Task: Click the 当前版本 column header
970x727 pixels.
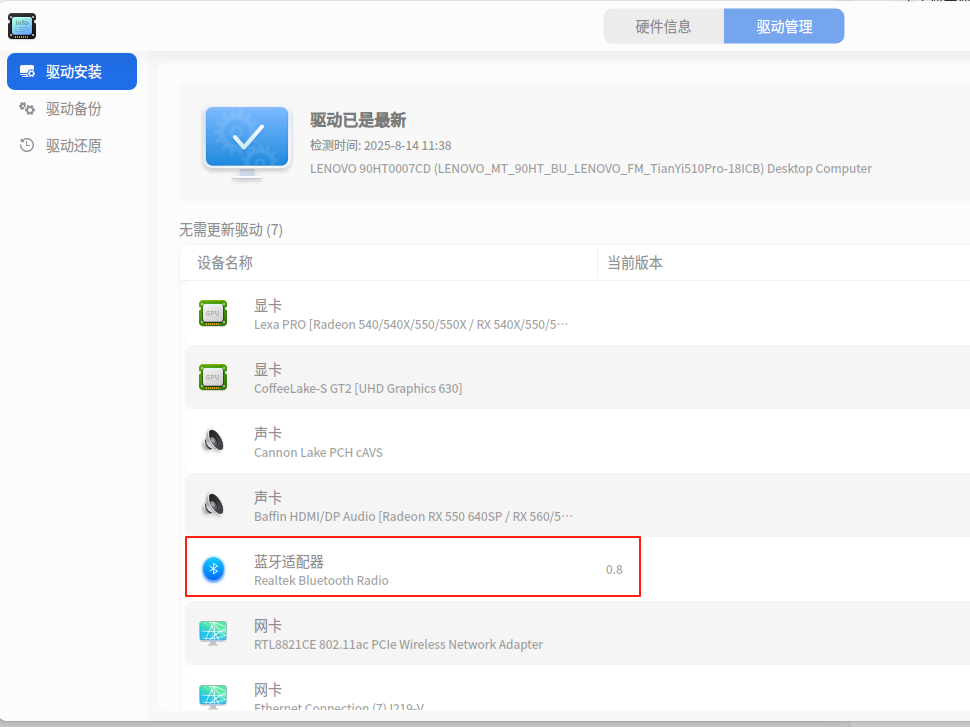Action: pos(635,263)
